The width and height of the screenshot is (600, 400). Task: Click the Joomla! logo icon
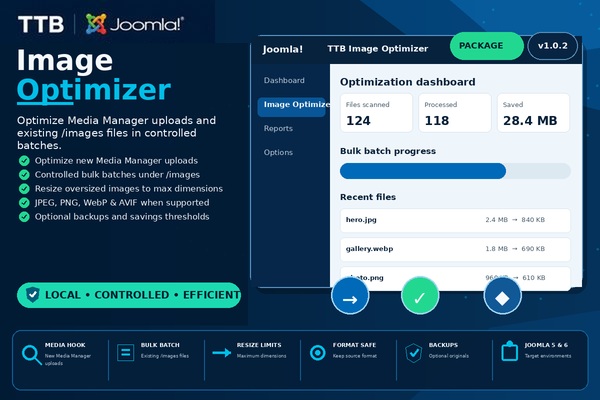click(x=96, y=24)
